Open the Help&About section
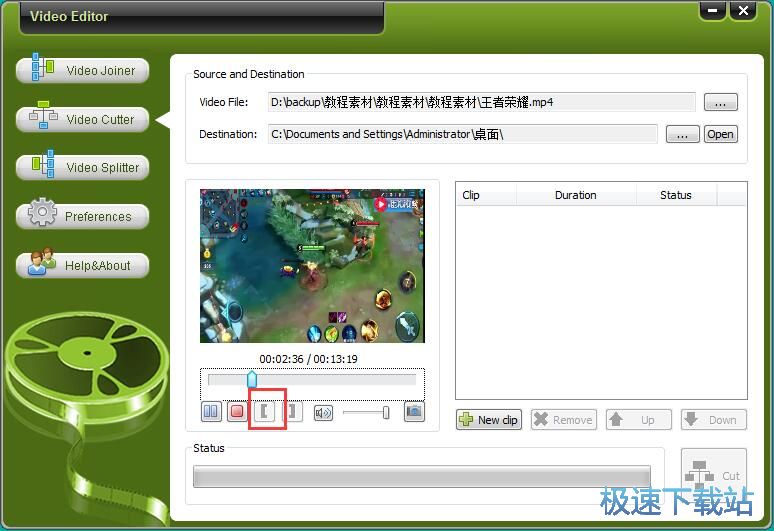The height and width of the screenshot is (531, 774). click(x=82, y=266)
